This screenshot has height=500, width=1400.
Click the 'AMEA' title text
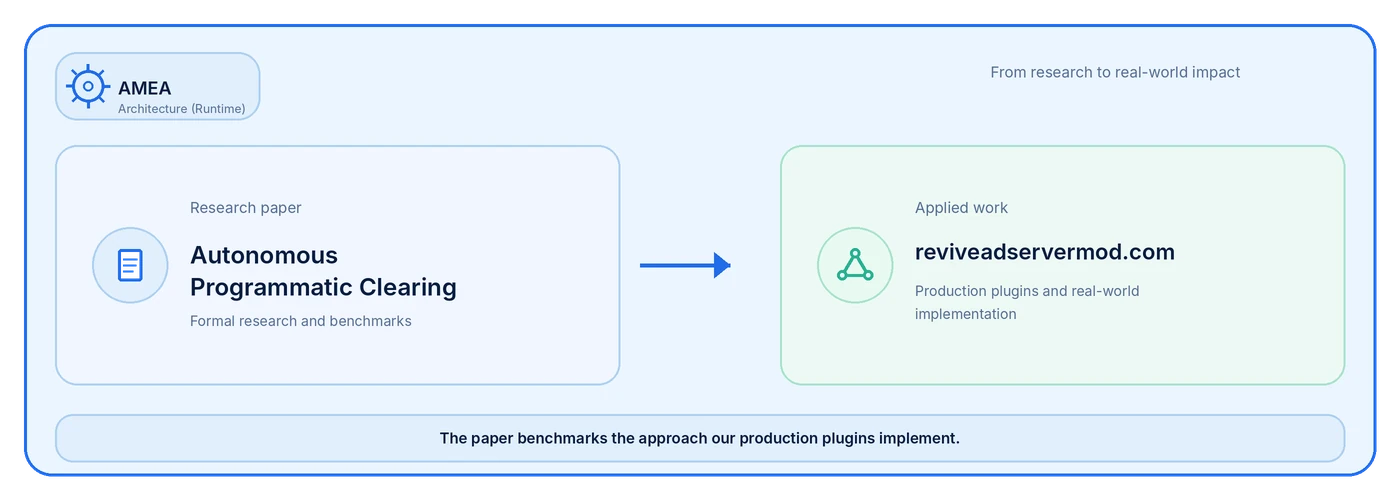coord(145,88)
